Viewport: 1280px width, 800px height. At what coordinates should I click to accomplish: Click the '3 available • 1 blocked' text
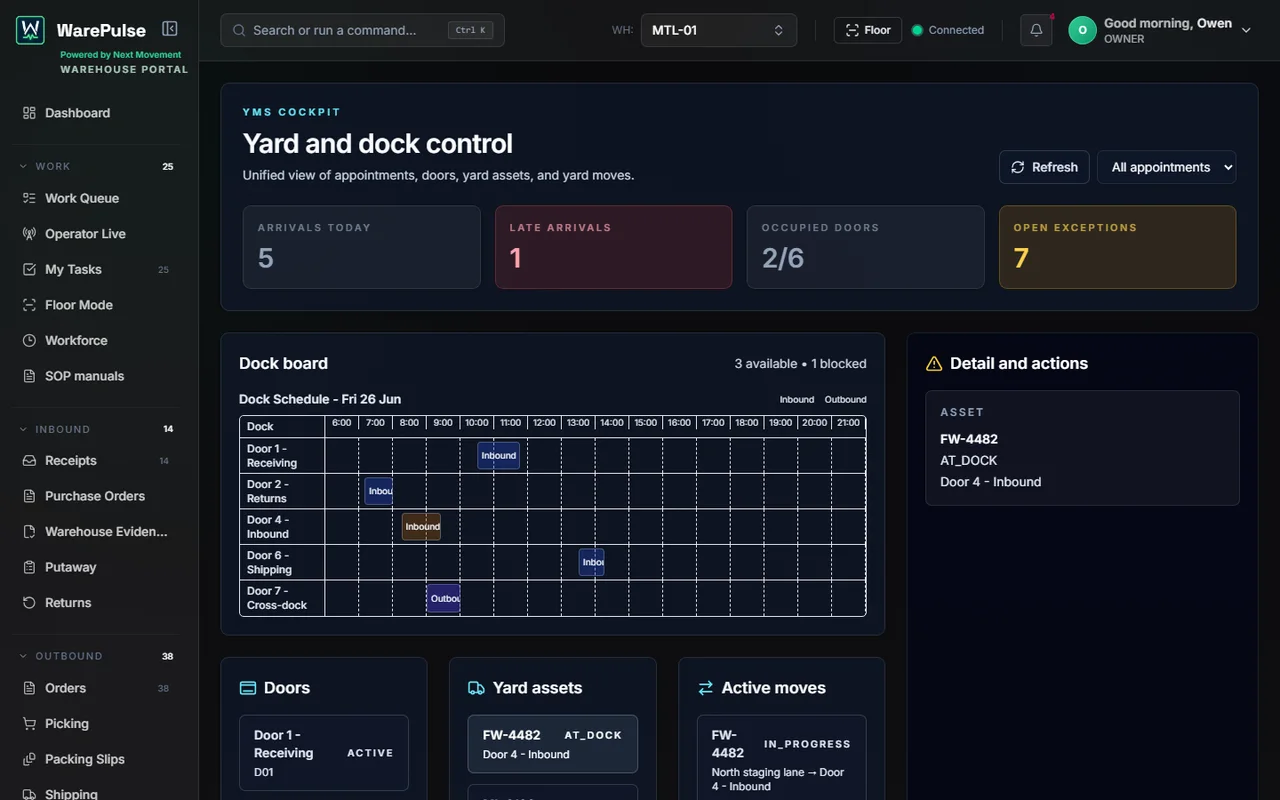[x=800, y=364]
